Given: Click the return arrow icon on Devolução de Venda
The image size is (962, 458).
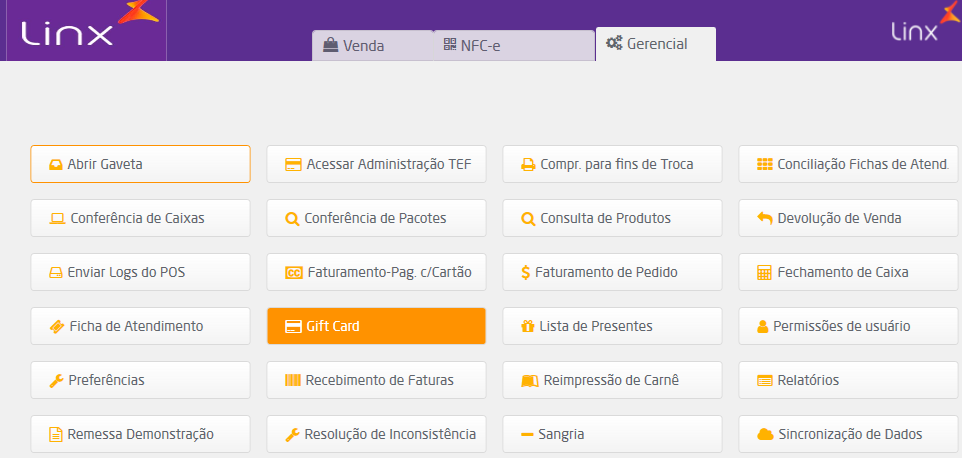Looking at the screenshot, I should pos(765,218).
